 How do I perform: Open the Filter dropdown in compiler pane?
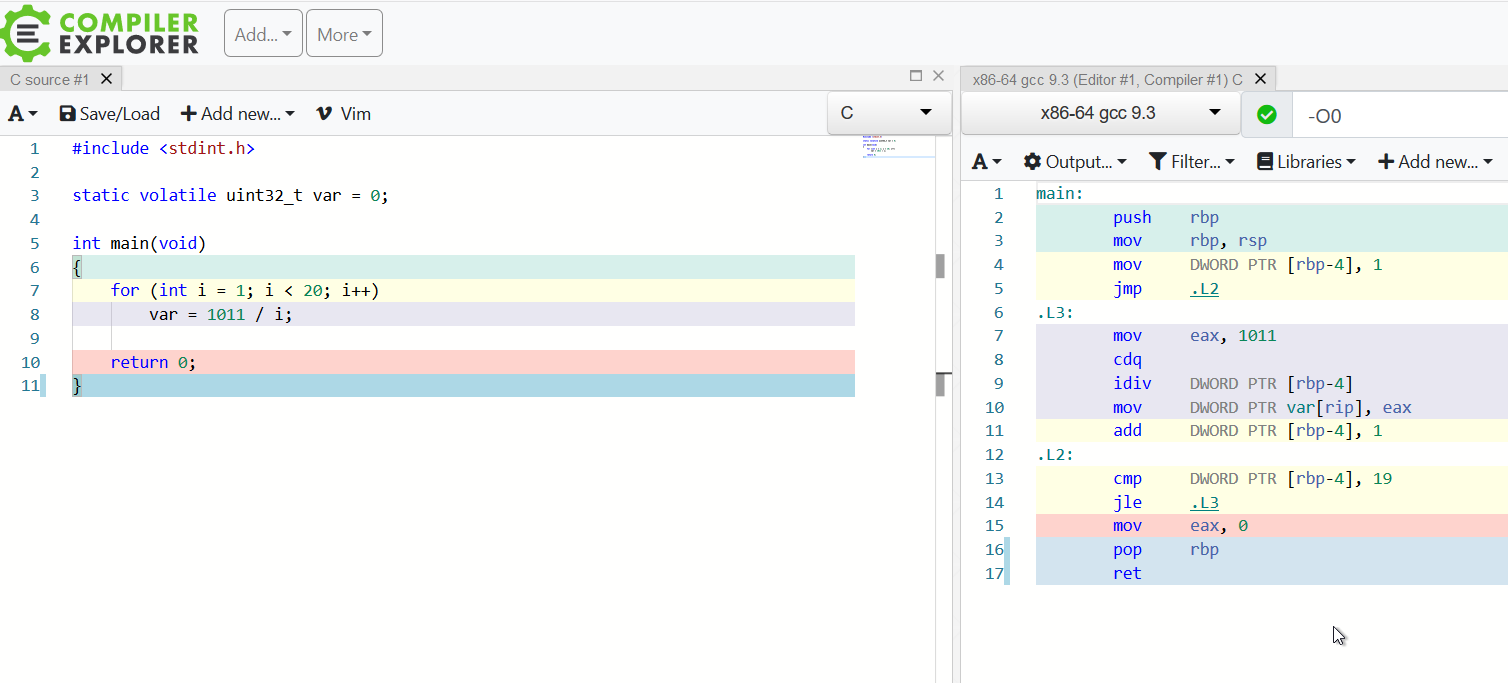click(1191, 162)
